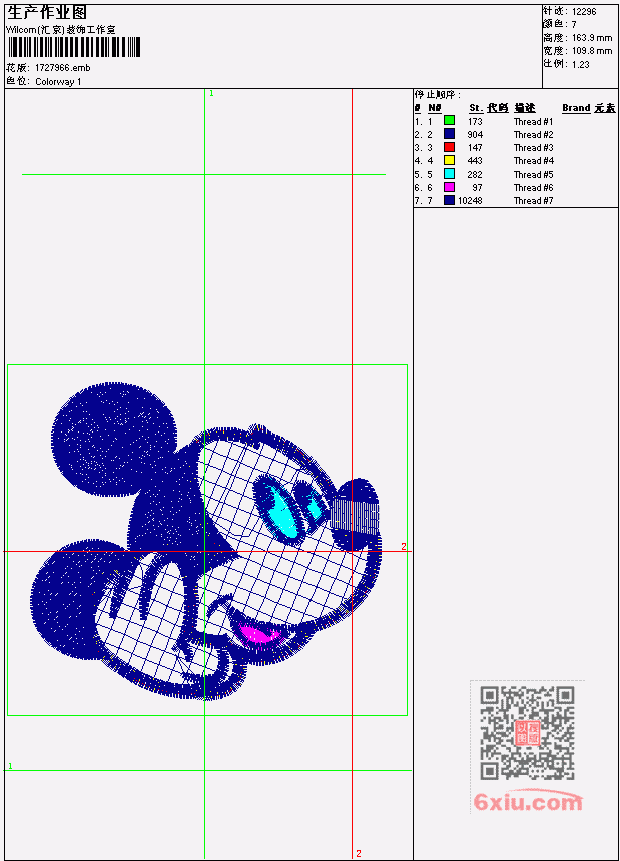Click the barcode under the Wilcom header

[x=74, y=47]
